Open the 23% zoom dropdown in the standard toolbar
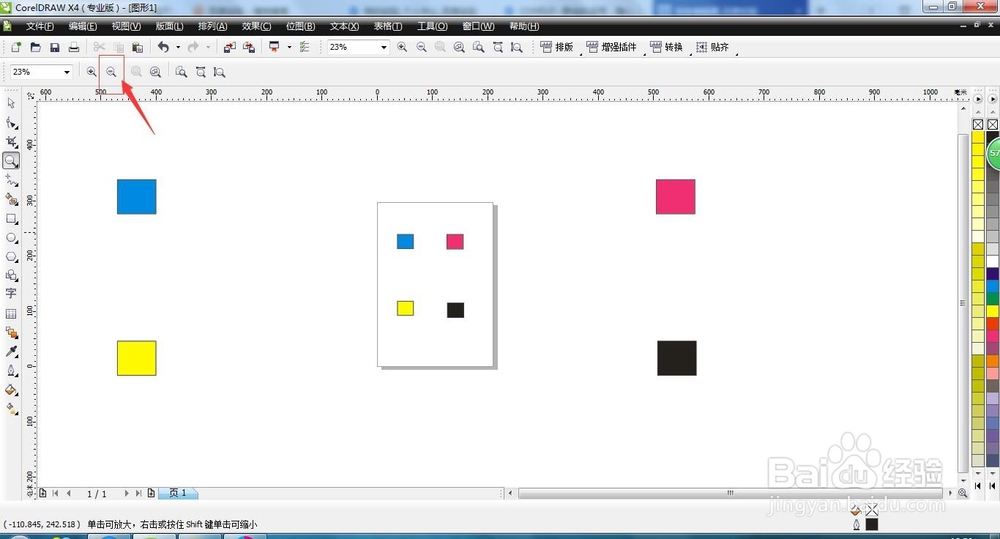This screenshot has height=539, width=1000. pos(384,47)
